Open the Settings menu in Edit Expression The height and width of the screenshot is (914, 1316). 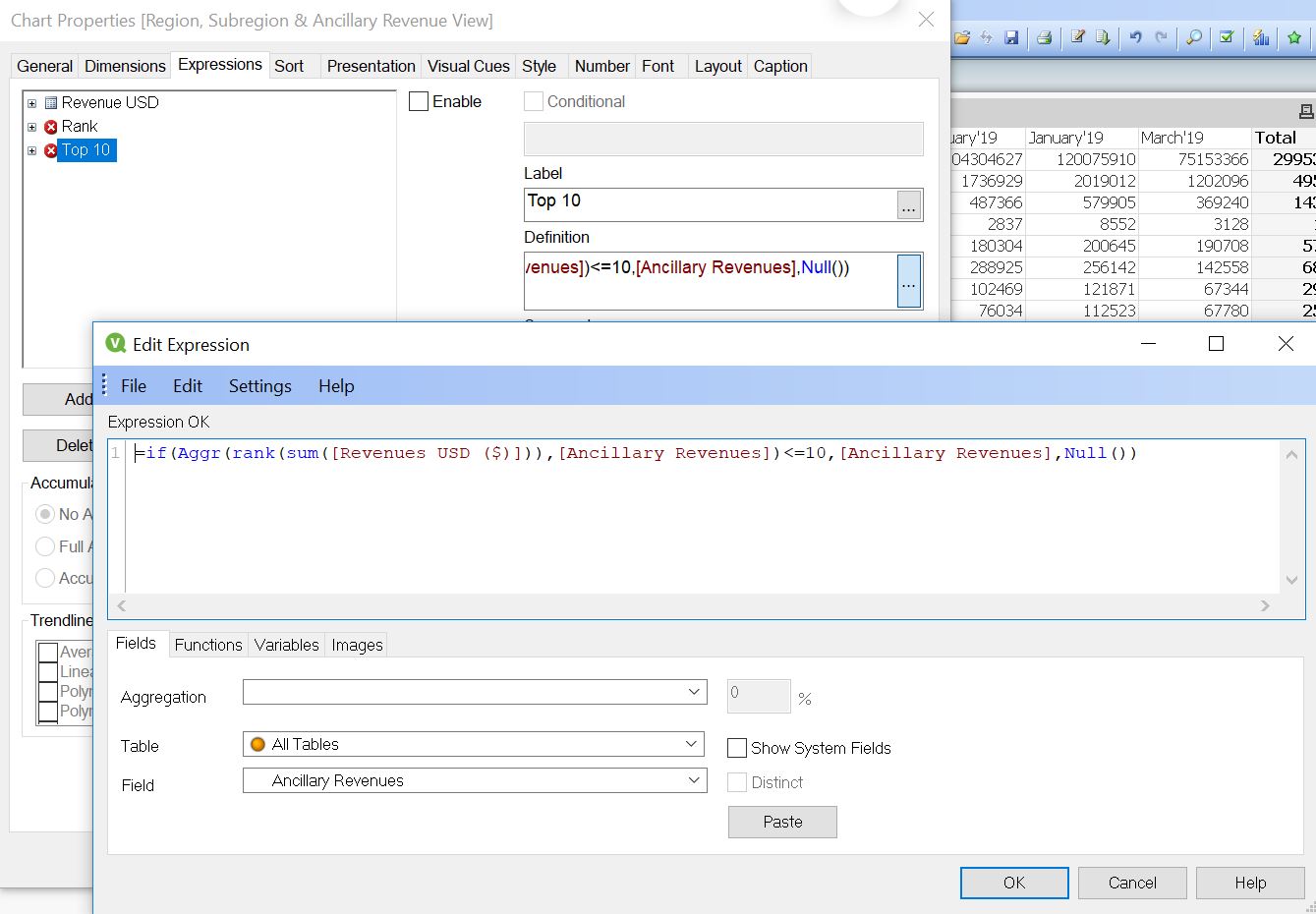coord(259,386)
